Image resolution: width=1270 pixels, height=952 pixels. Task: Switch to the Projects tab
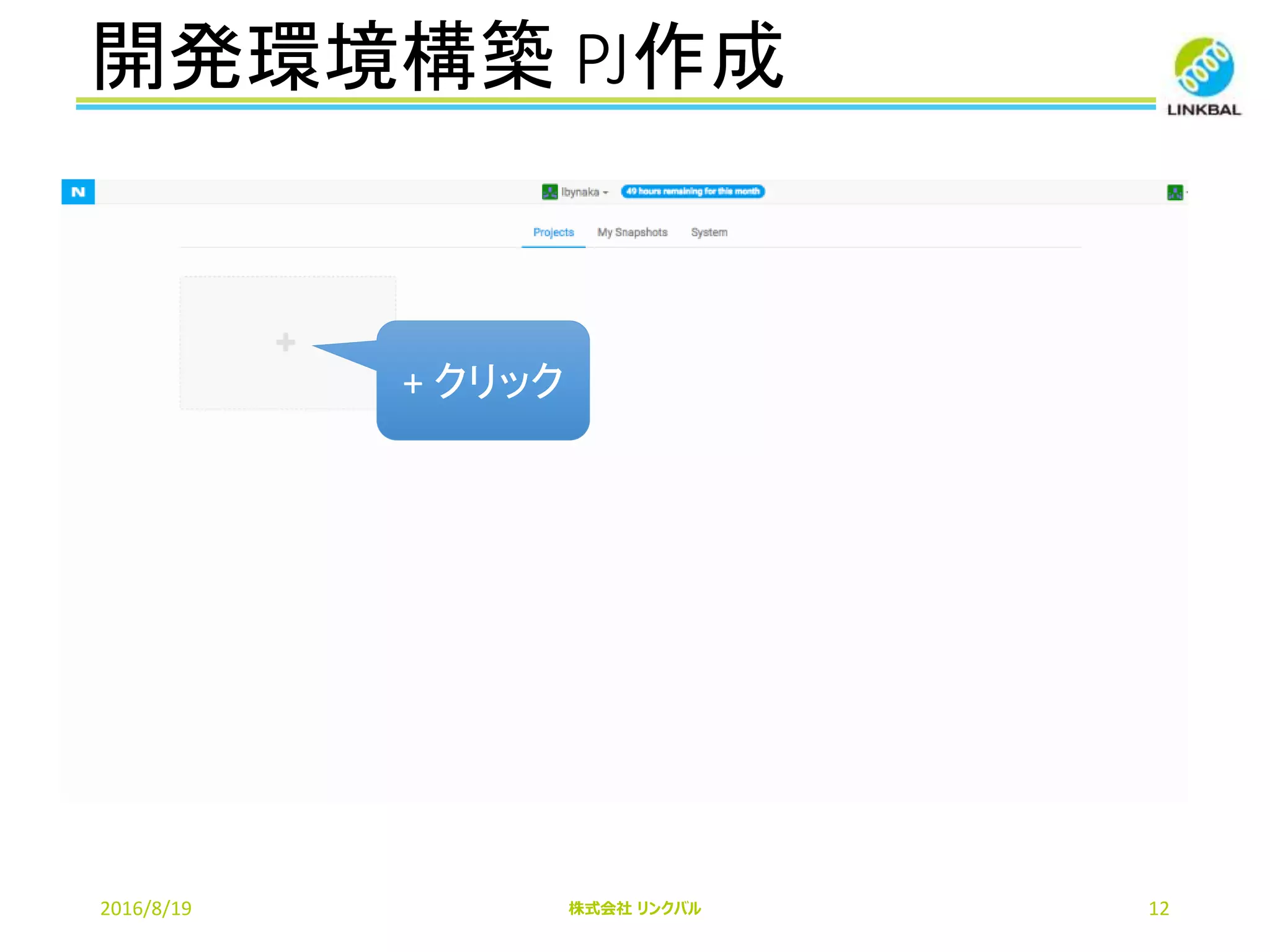click(553, 232)
